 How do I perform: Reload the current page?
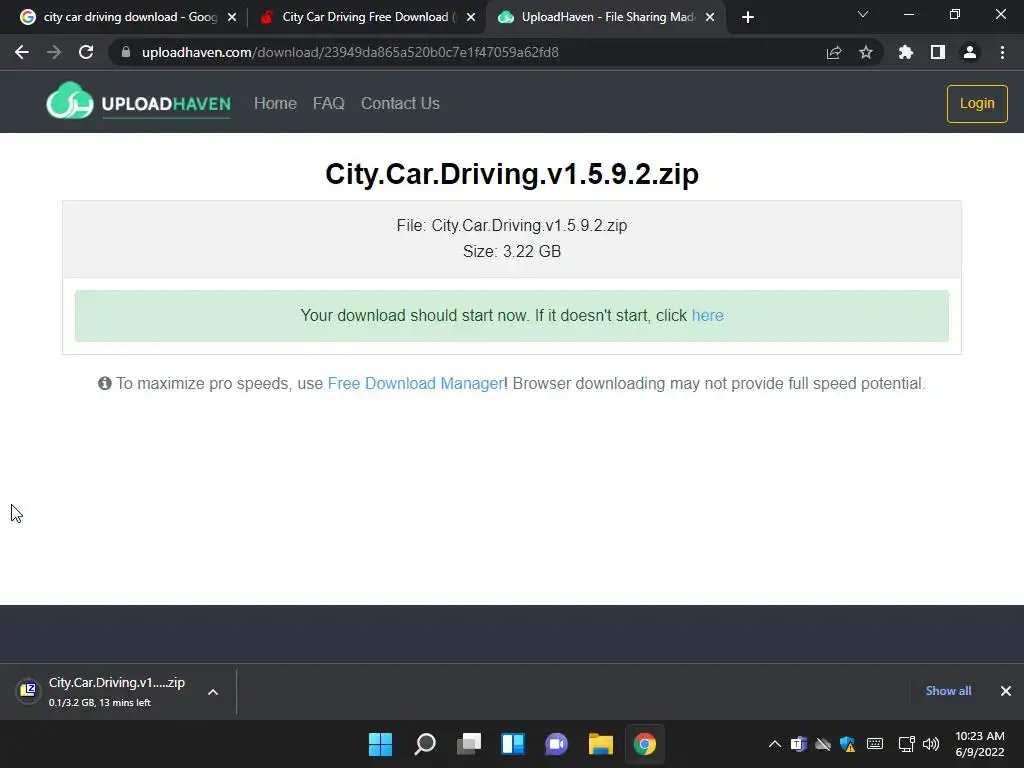pos(86,52)
